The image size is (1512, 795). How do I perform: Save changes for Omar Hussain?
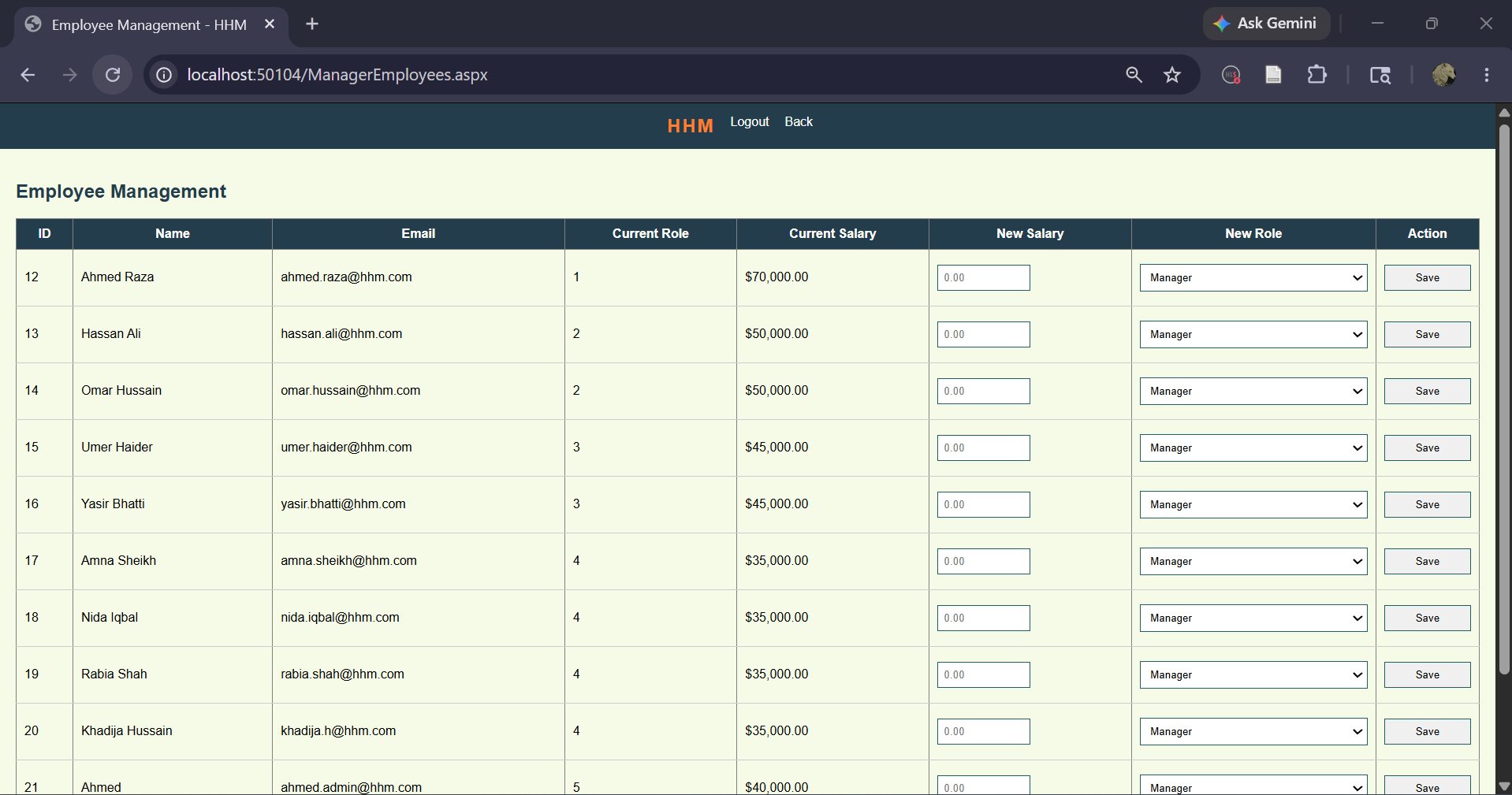click(x=1427, y=391)
